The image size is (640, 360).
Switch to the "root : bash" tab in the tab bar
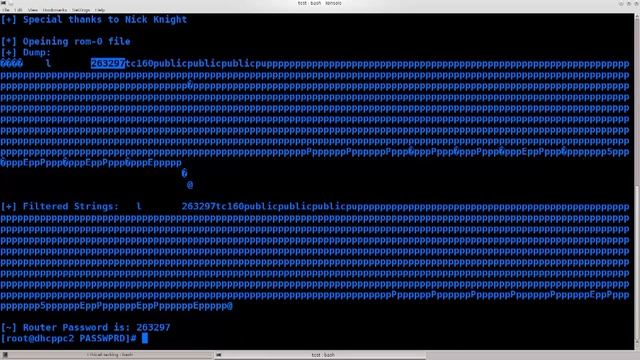320,355
